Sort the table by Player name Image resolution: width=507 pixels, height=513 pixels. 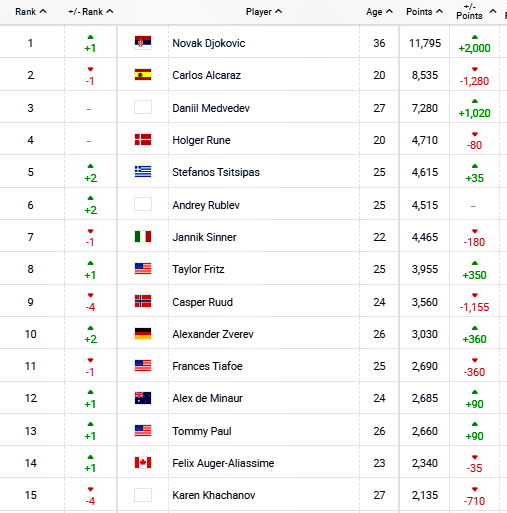click(x=264, y=12)
